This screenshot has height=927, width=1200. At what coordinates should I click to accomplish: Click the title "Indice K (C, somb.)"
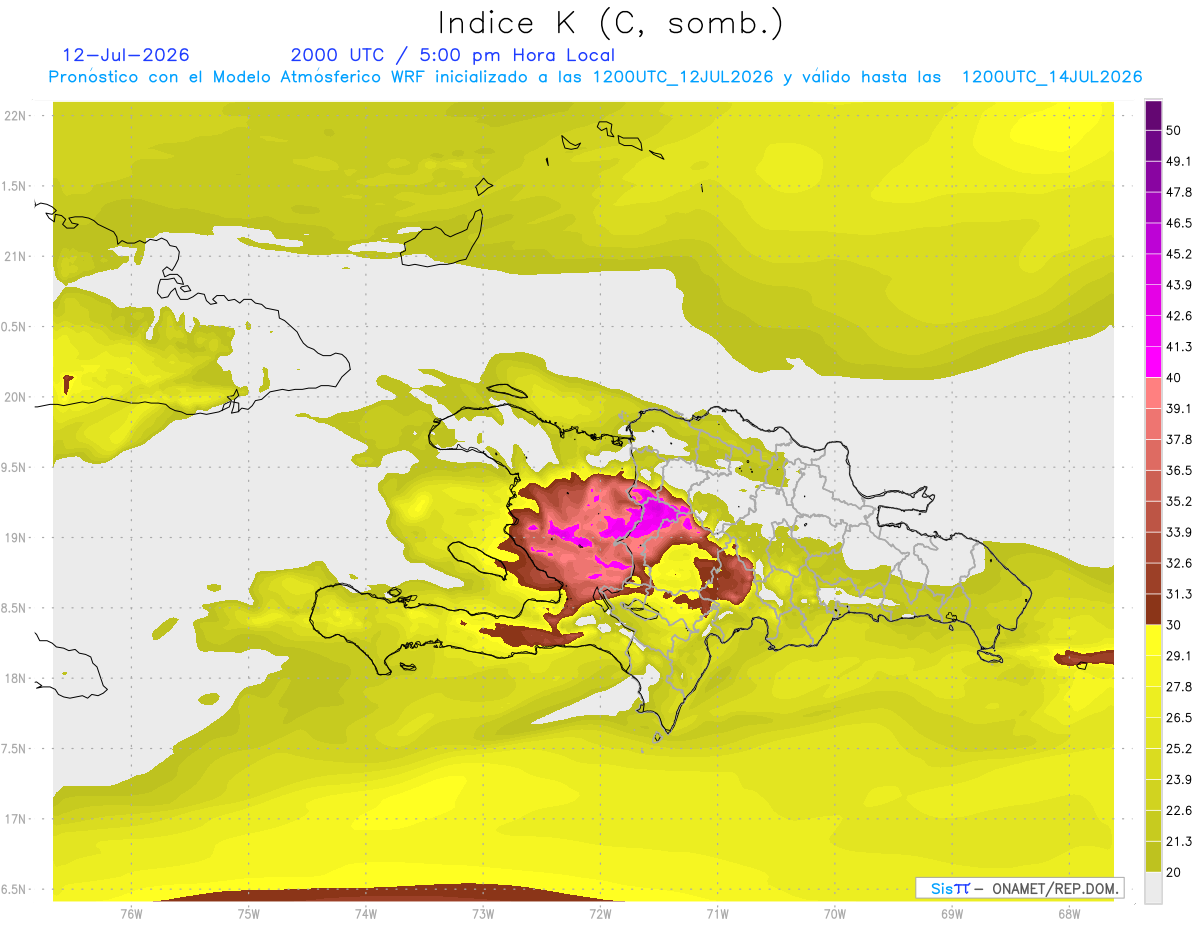click(611, 23)
